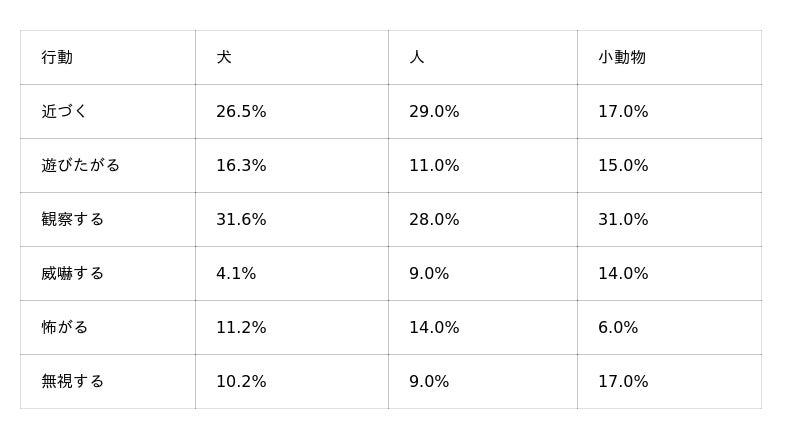Select the 観察する row label
The image size is (800, 439).
pyautogui.click(x=73, y=220)
